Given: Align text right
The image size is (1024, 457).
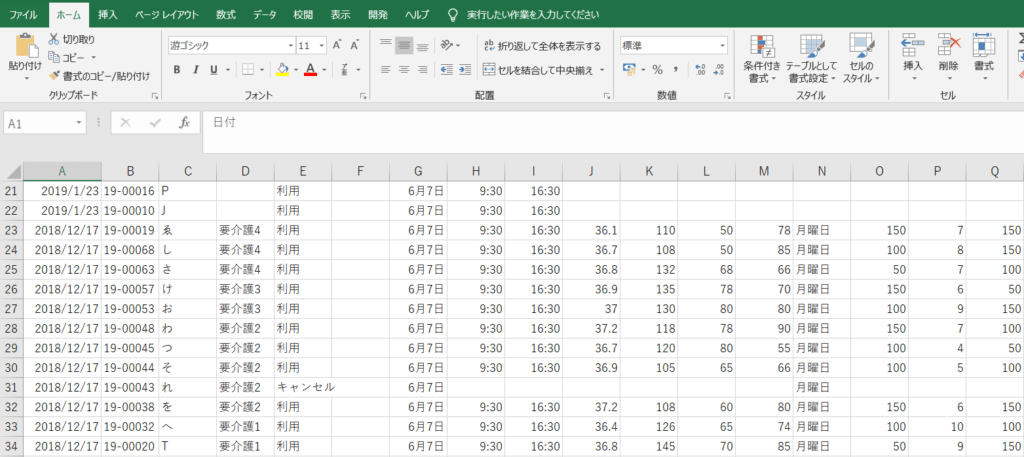Looking at the screenshot, I should (423, 69).
